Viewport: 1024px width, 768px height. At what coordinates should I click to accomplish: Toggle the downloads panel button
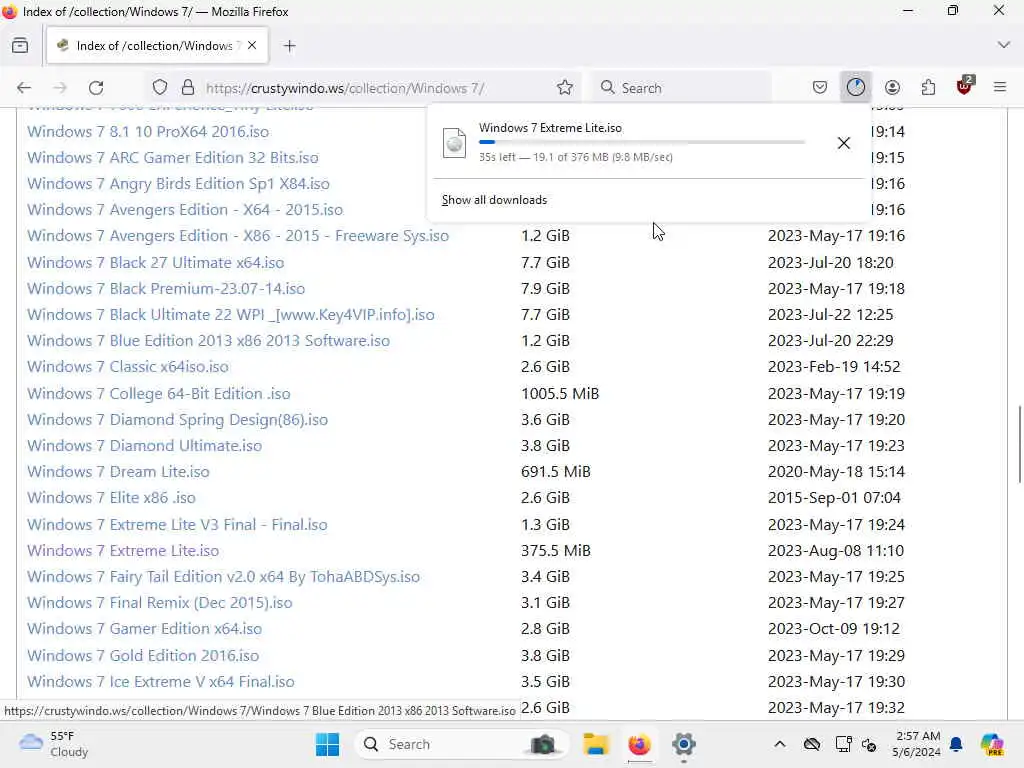(856, 88)
